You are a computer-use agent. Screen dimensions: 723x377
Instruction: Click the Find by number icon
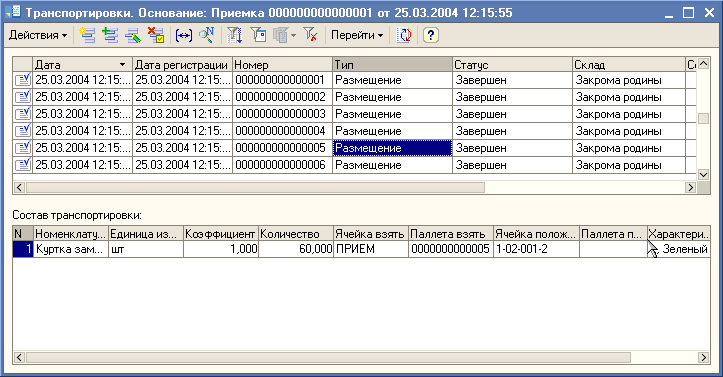pos(207,35)
